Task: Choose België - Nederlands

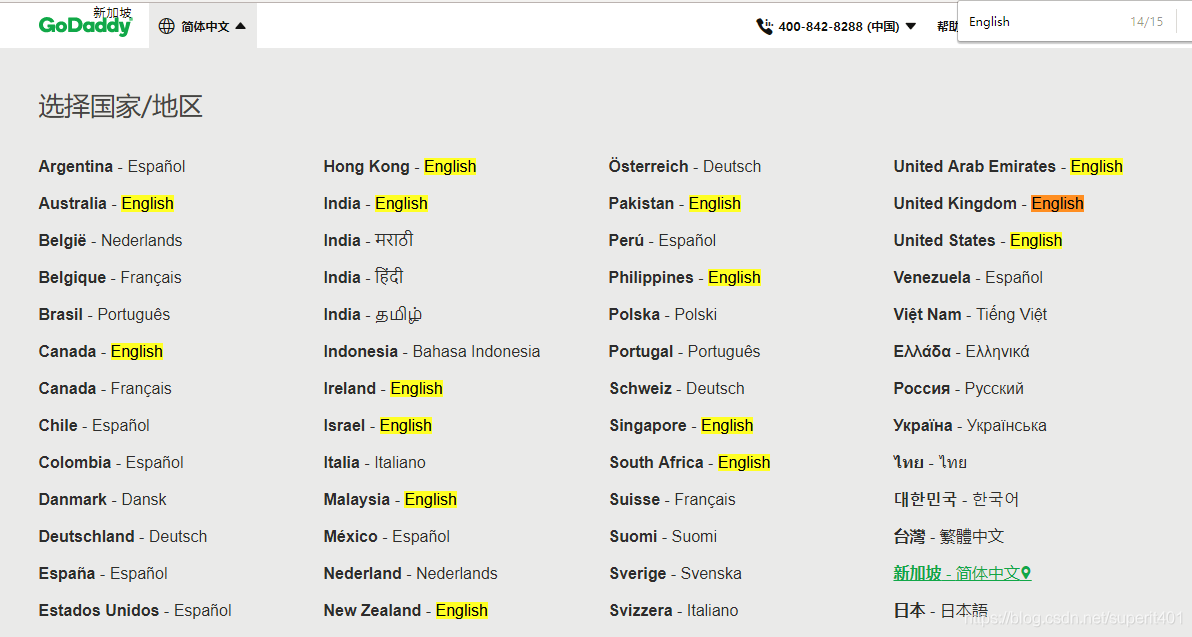Action: 110,240
